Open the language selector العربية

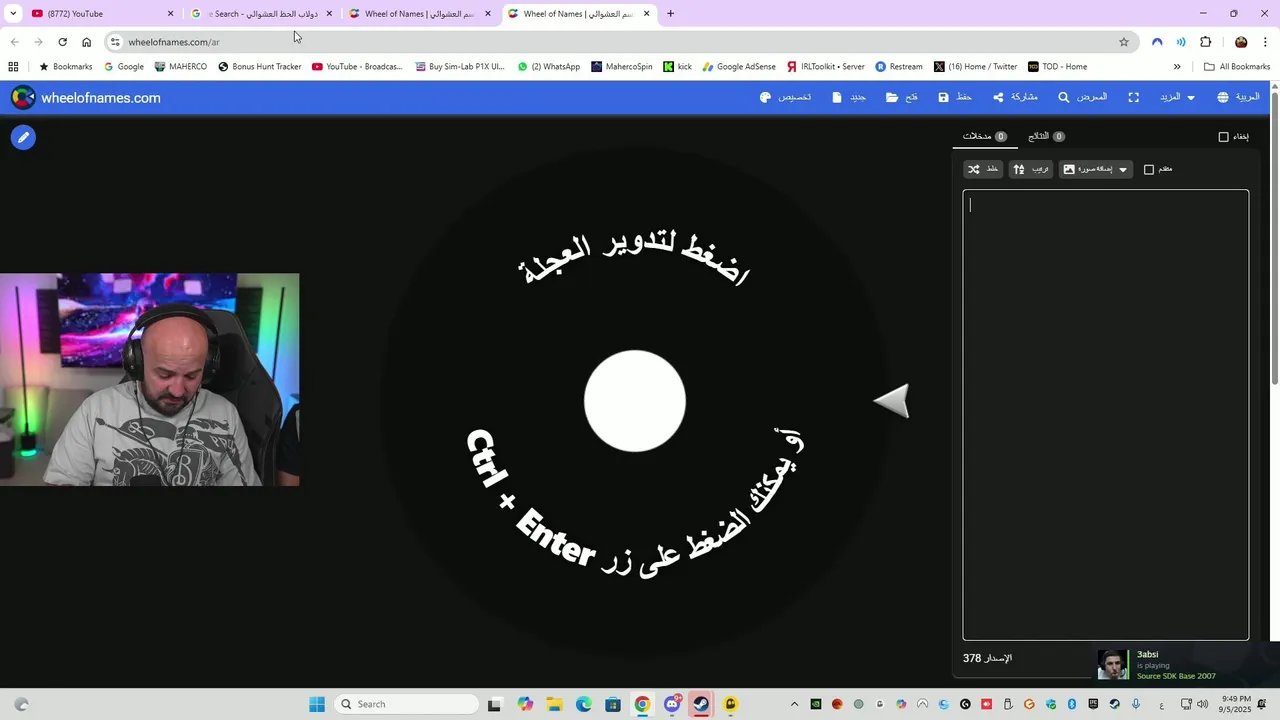point(1239,97)
